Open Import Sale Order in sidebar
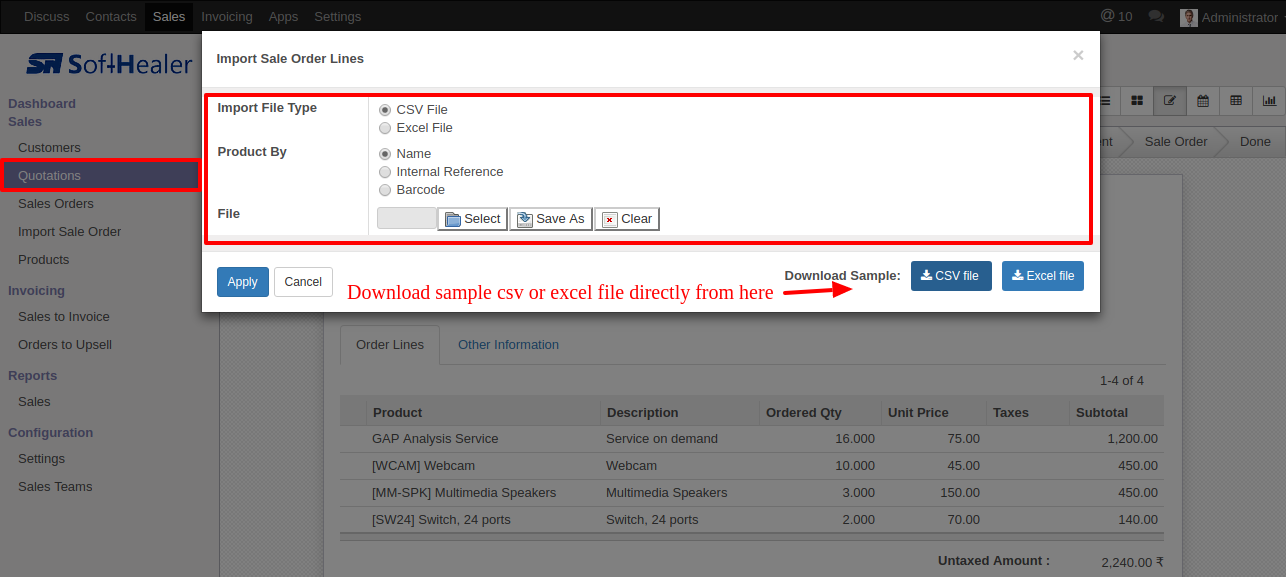 (70, 232)
